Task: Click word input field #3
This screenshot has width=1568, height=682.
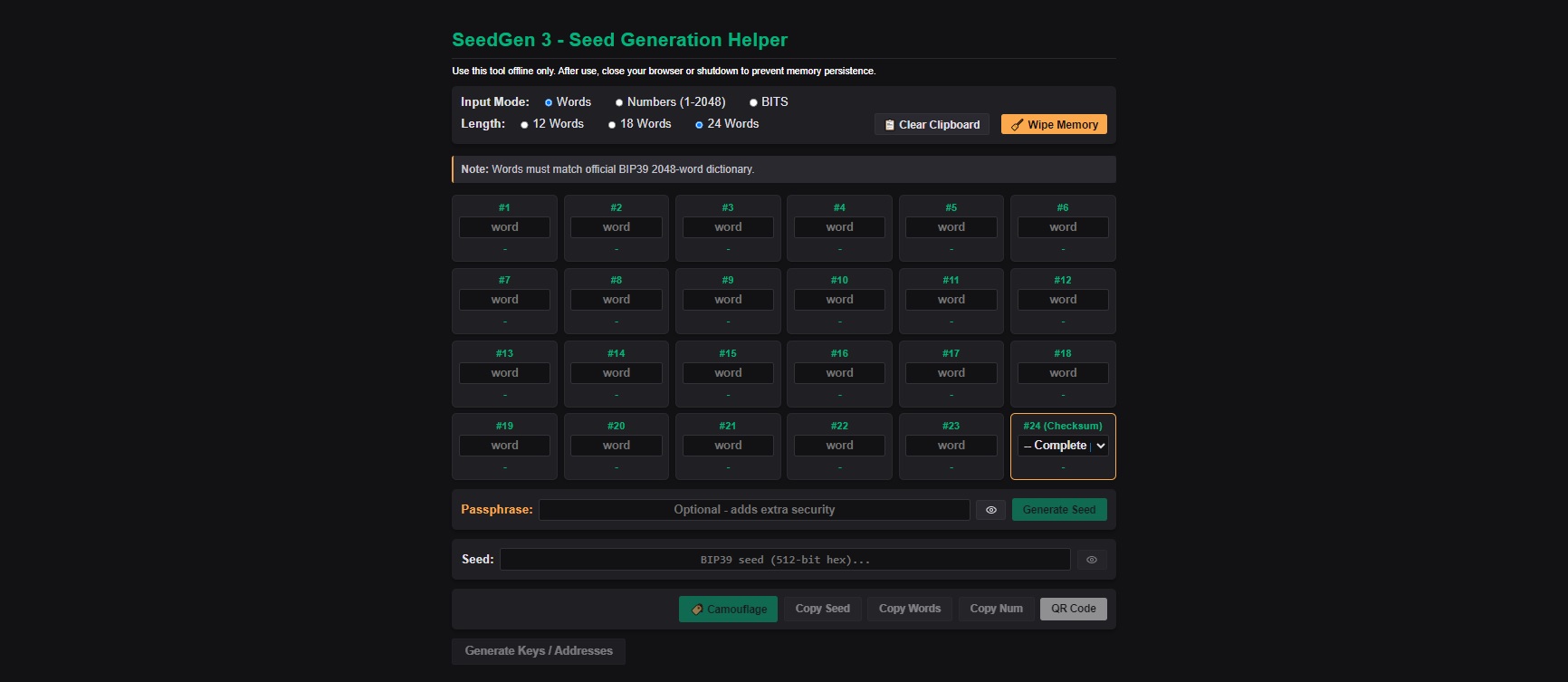Action: point(728,227)
